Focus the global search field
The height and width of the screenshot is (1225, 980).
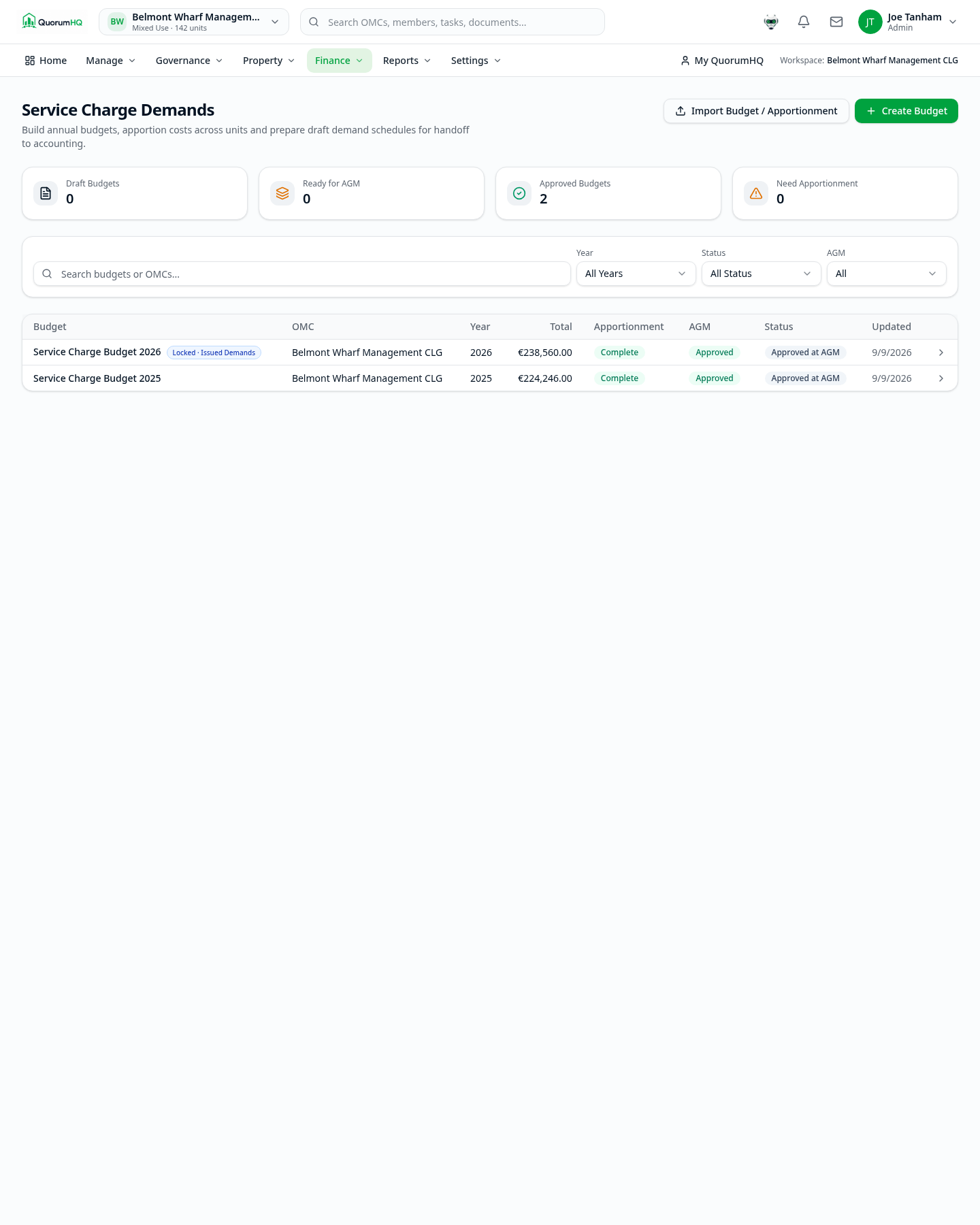(x=453, y=22)
